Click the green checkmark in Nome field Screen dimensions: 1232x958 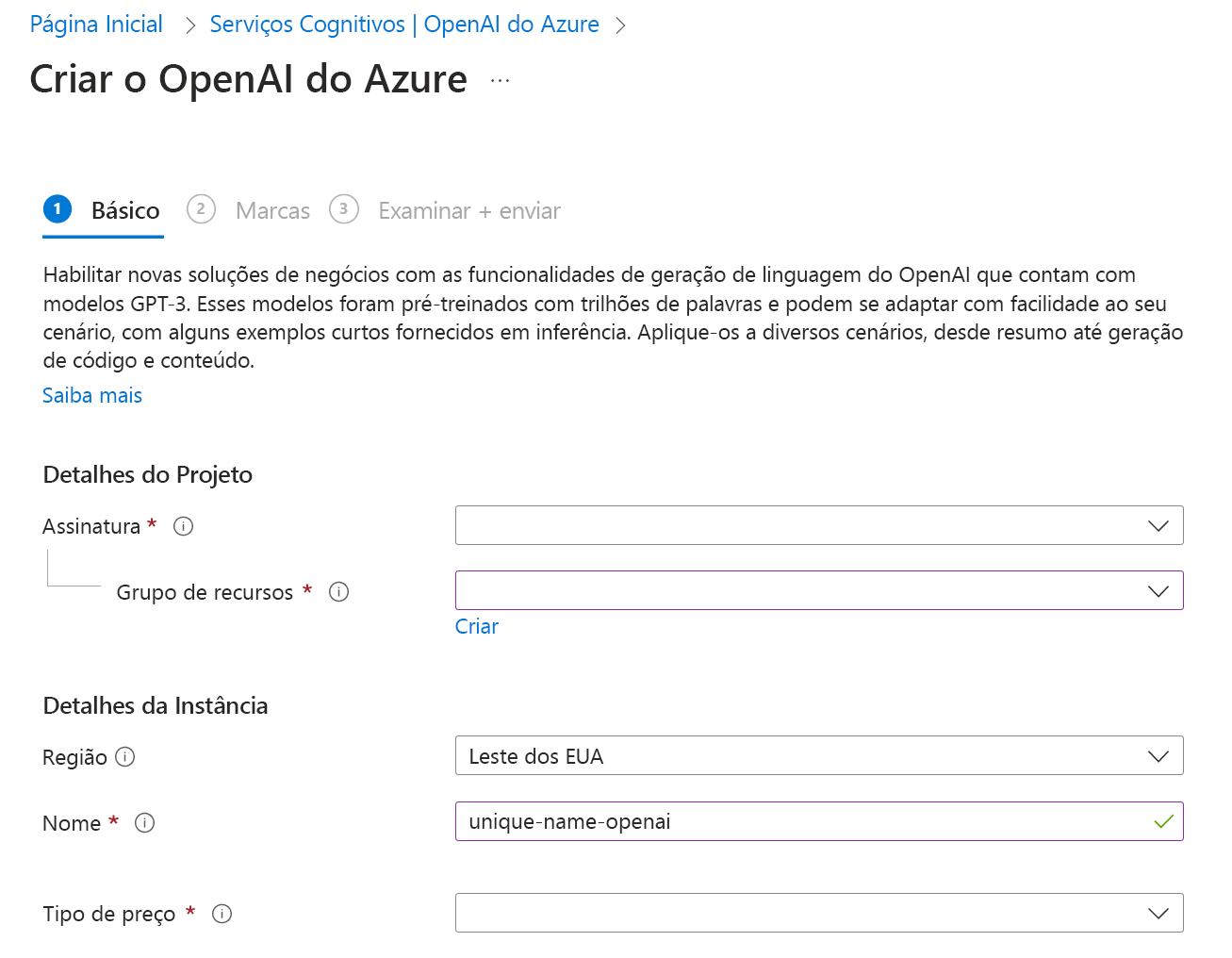tap(1163, 821)
